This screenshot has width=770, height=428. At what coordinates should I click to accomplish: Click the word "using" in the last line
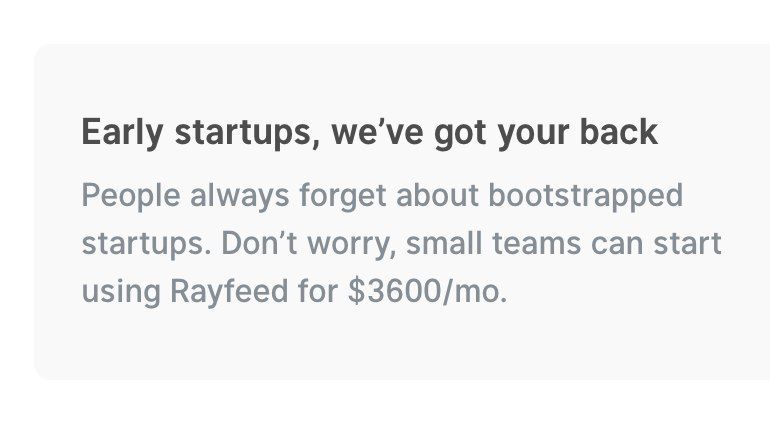(121, 293)
